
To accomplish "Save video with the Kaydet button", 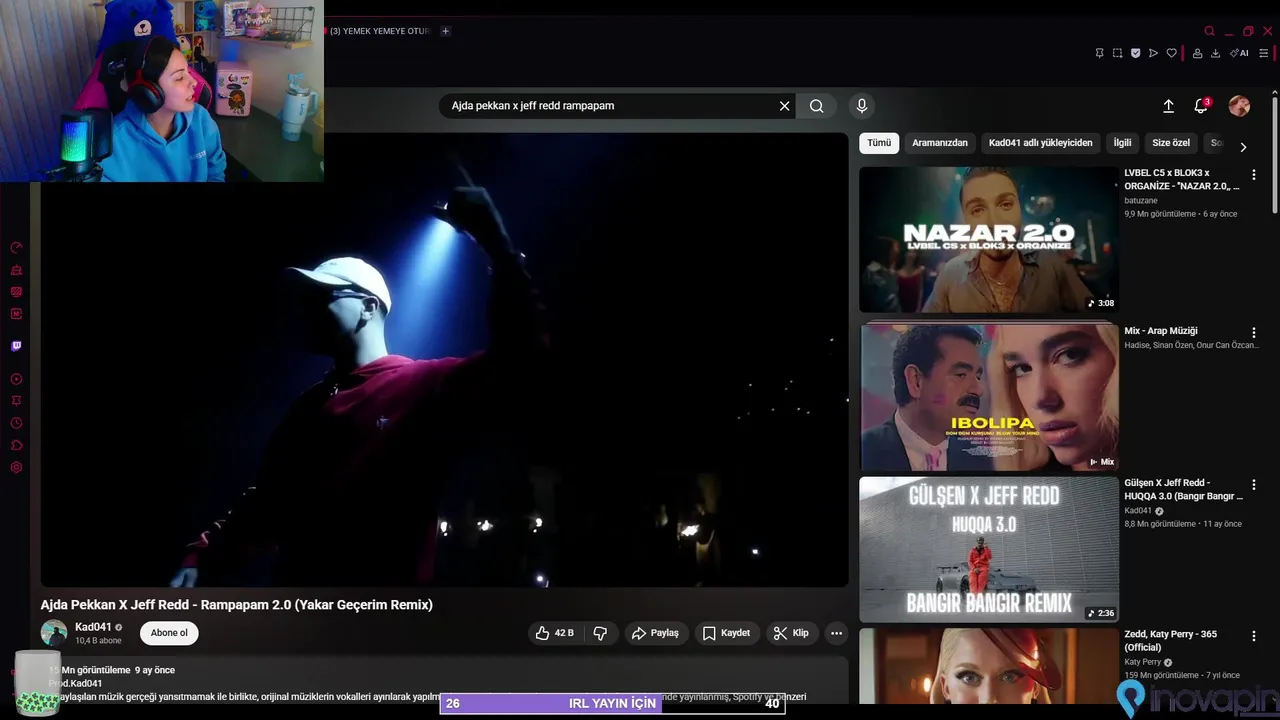I will coord(726,633).
